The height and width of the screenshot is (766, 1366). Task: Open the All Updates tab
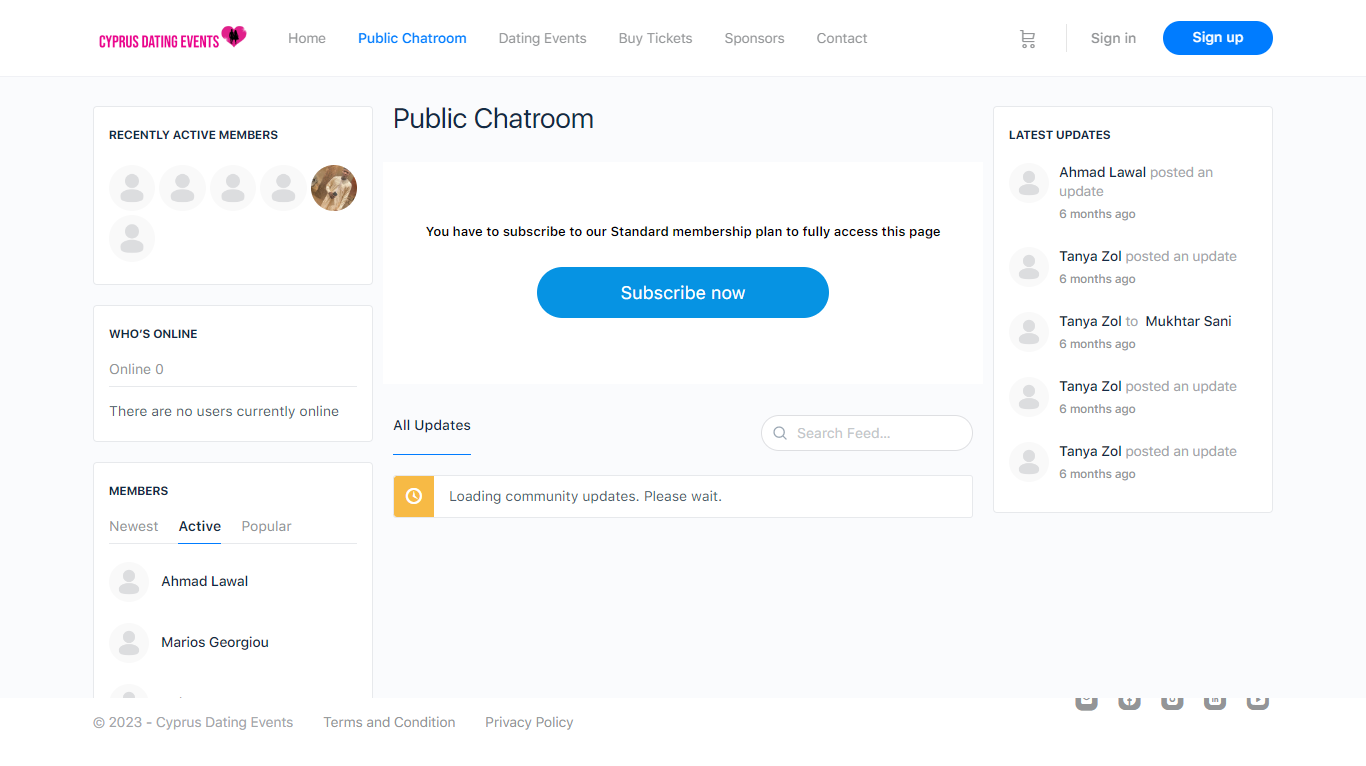click(x=432, y=426)
